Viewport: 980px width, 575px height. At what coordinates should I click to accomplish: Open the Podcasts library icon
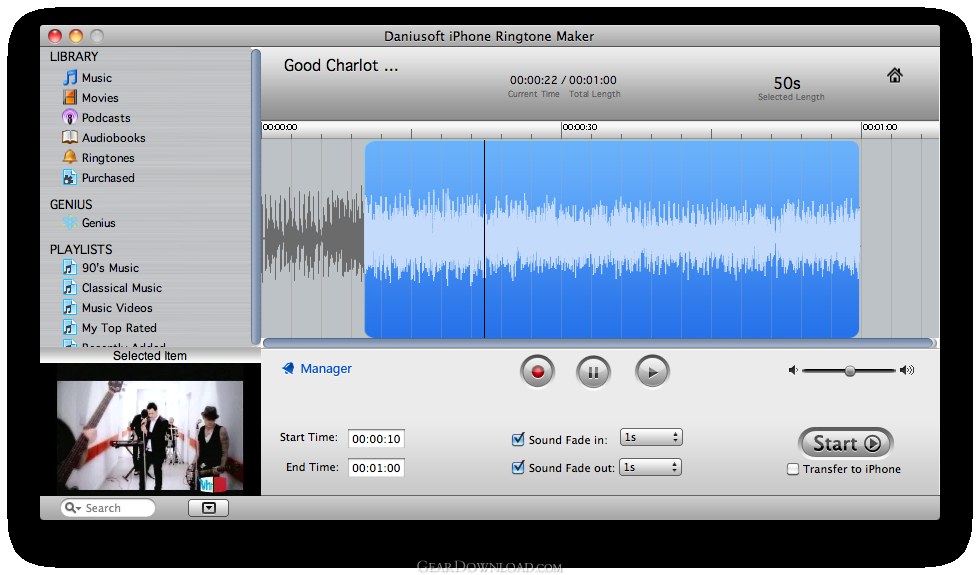pyautogui.click(x=70, y=118)
